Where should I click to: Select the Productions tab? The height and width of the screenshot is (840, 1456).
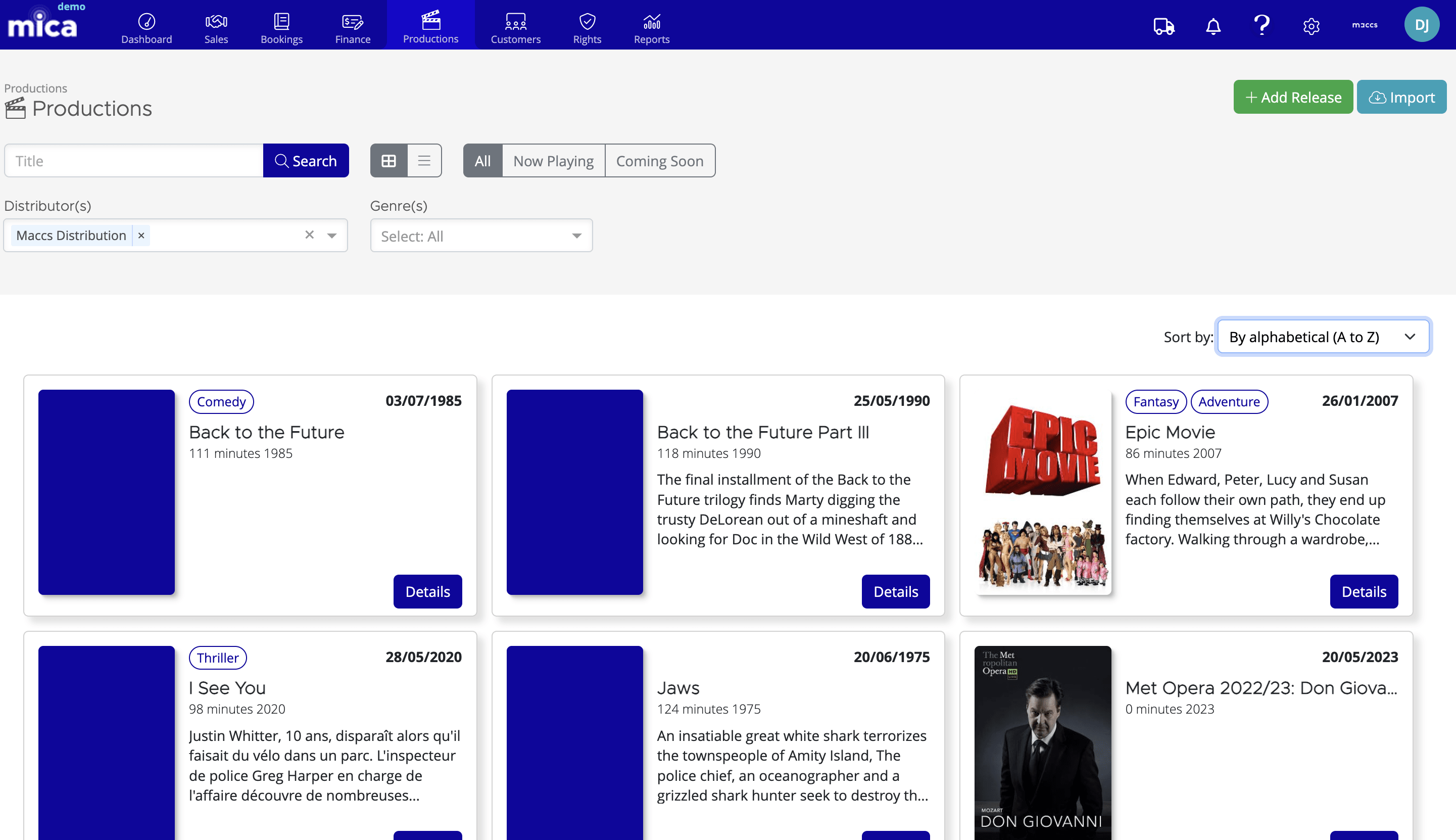point(431,26)
